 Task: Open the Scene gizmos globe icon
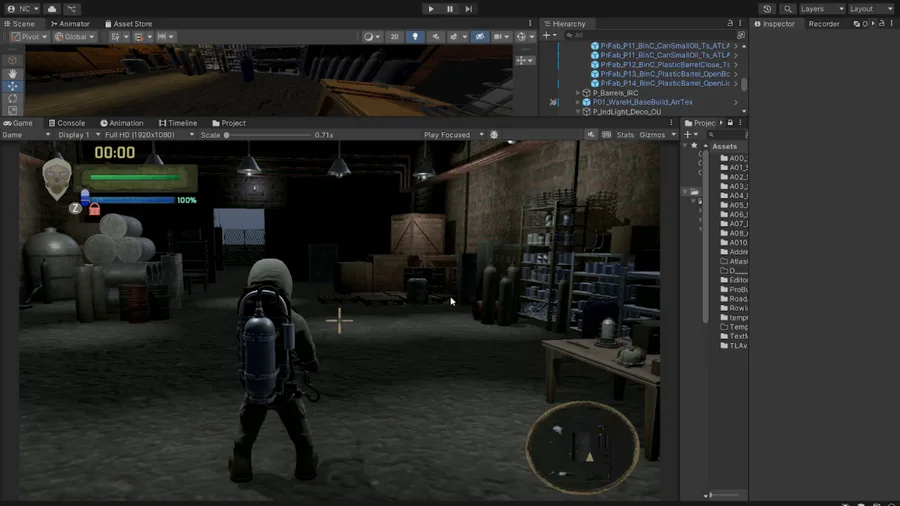[521, 37]
